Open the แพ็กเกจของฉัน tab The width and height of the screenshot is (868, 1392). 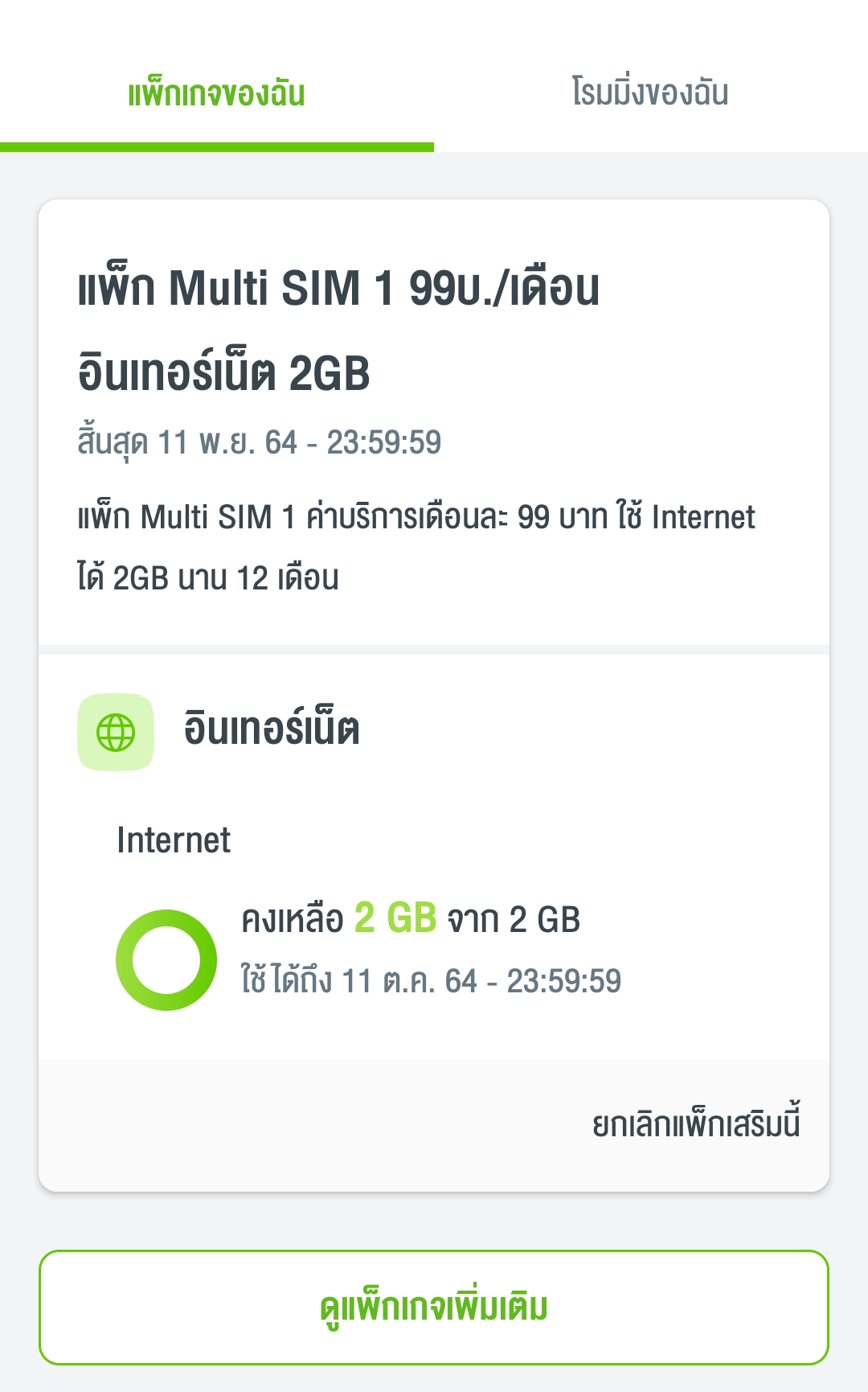(x=217, y=93)
